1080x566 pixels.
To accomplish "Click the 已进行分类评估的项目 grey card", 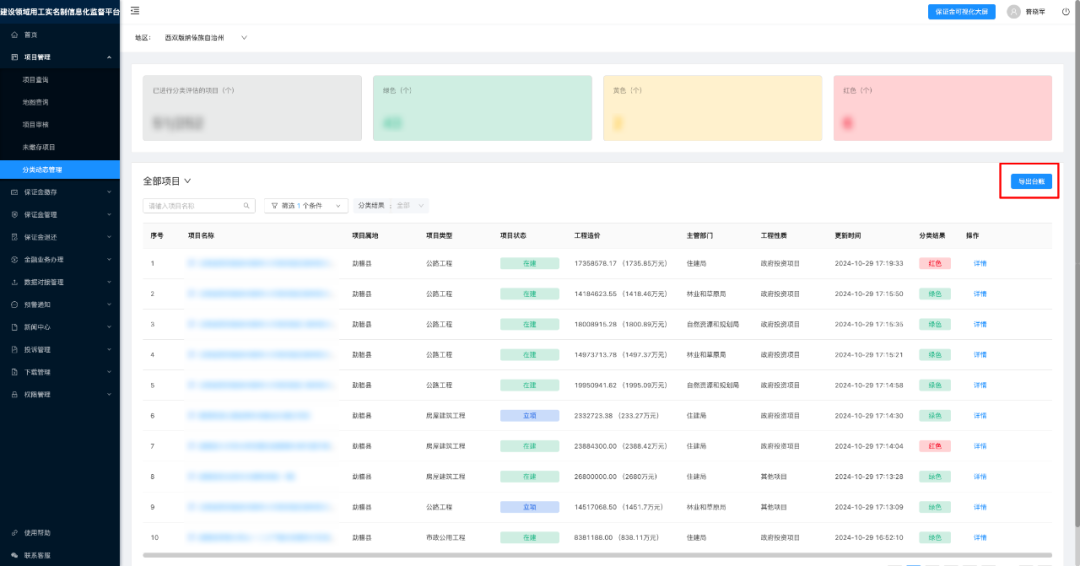I will (x=252, y=108).
